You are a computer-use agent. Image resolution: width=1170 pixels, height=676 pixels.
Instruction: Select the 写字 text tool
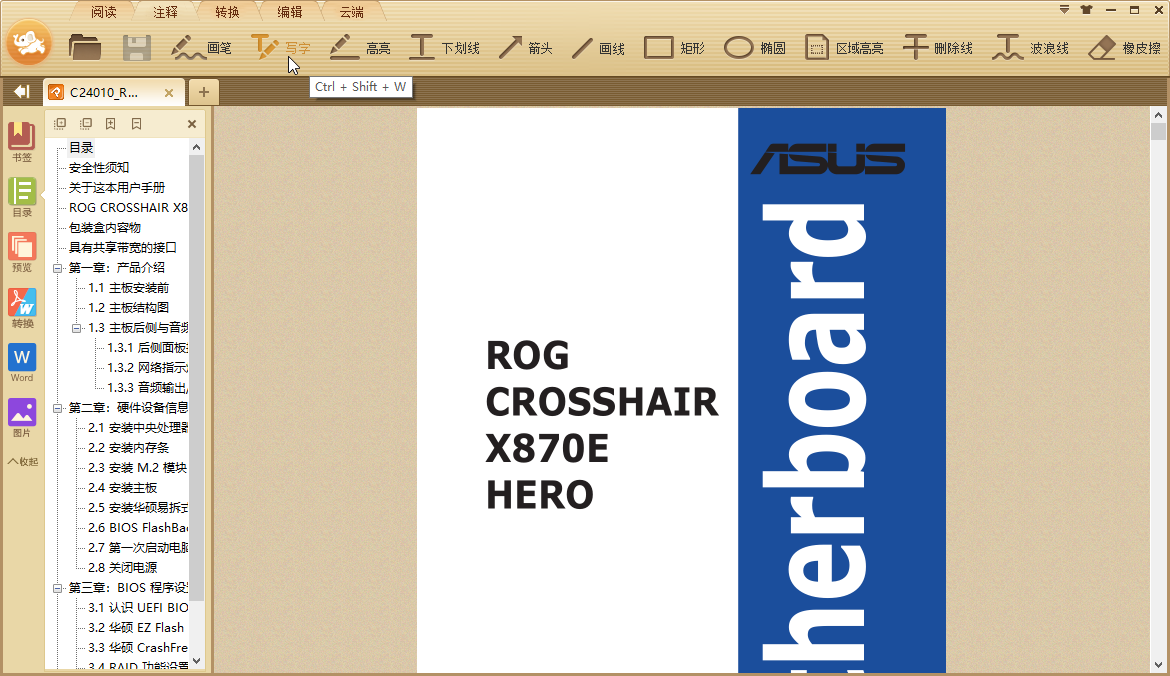click(x=280, y=48)
